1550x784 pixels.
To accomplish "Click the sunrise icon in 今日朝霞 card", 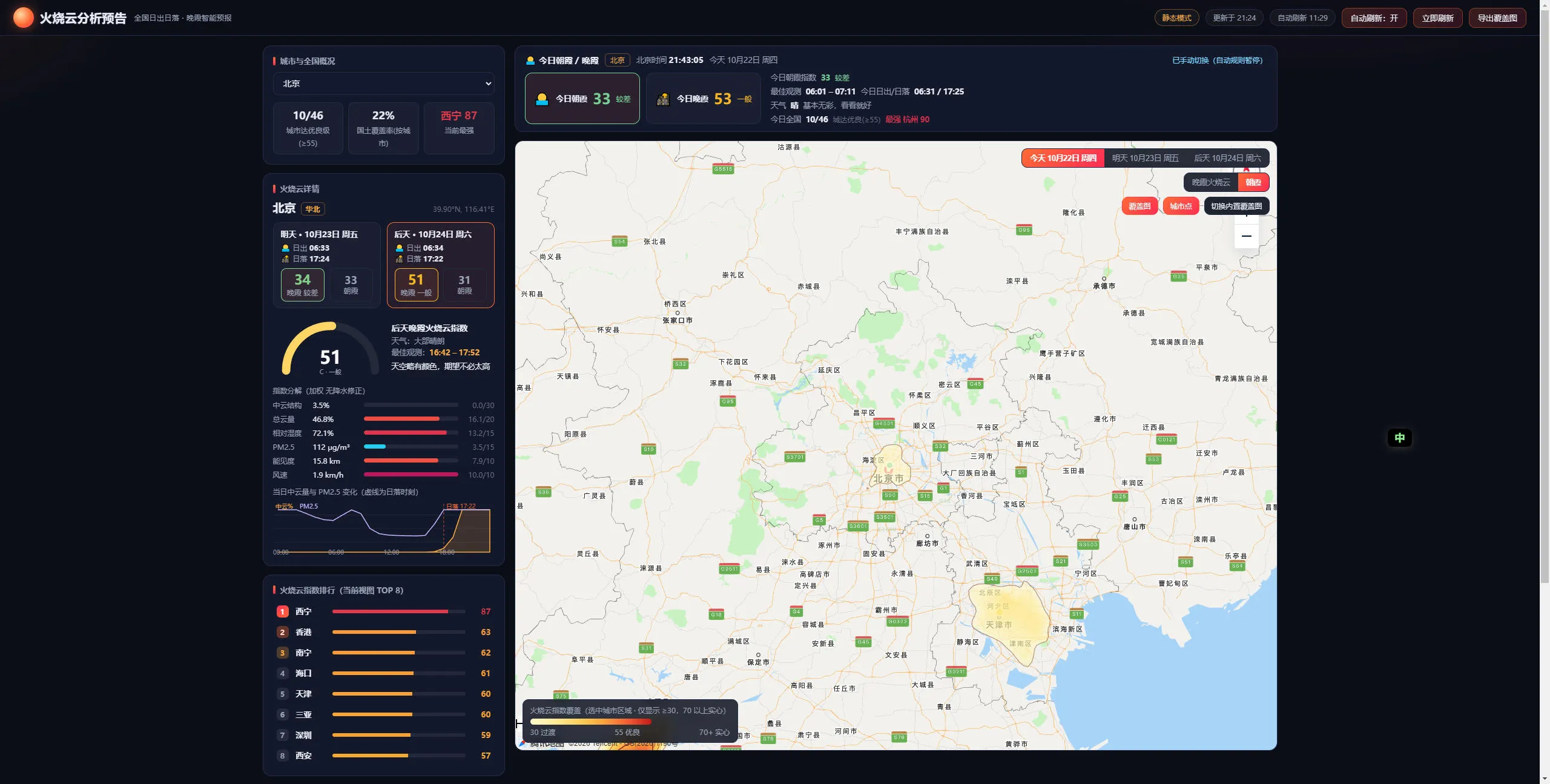I will (x=542, y=99).
